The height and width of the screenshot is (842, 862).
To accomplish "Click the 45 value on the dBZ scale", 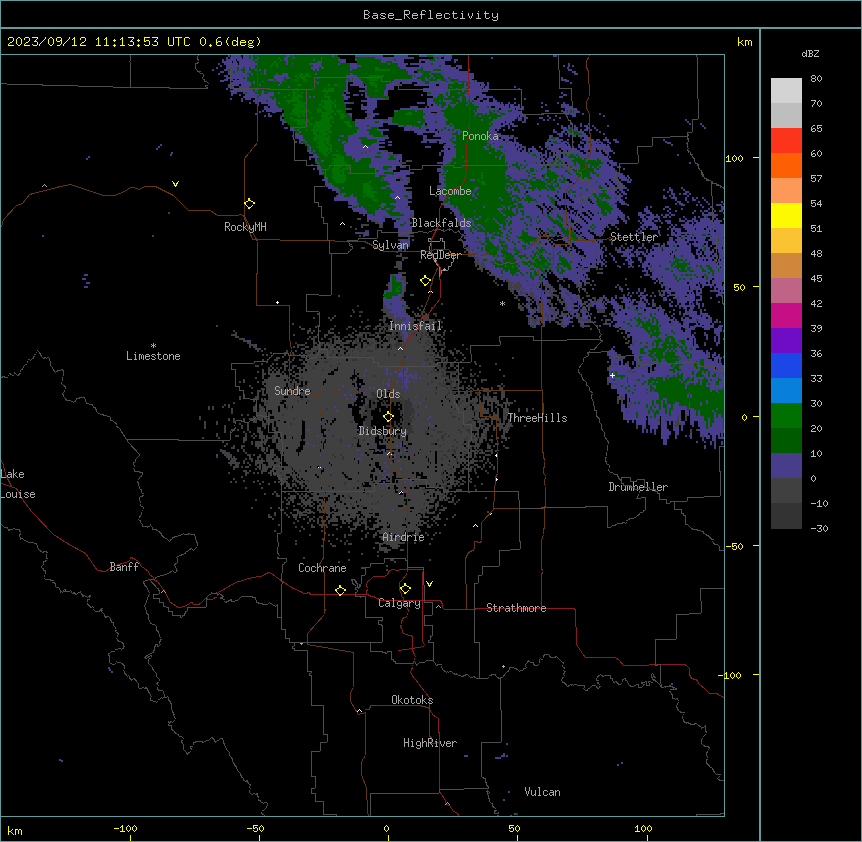I will tap(816, 278).
